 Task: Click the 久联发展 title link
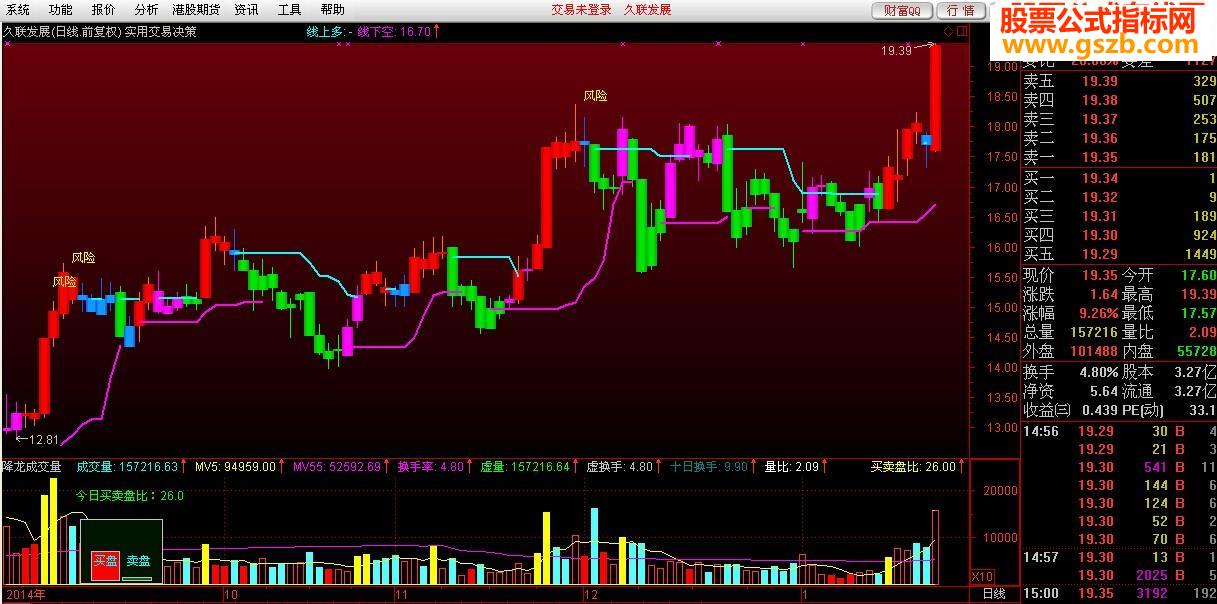click(647, 10)
